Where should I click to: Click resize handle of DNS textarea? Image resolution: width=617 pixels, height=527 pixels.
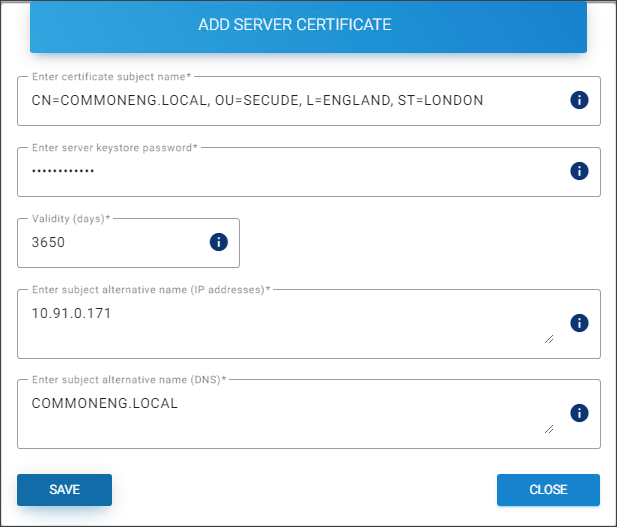549,429
